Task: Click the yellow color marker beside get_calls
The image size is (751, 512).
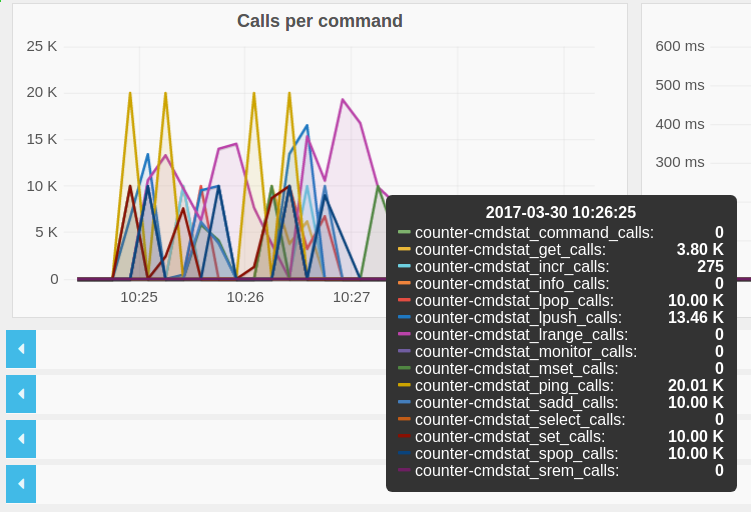Action: click(404, 249)
